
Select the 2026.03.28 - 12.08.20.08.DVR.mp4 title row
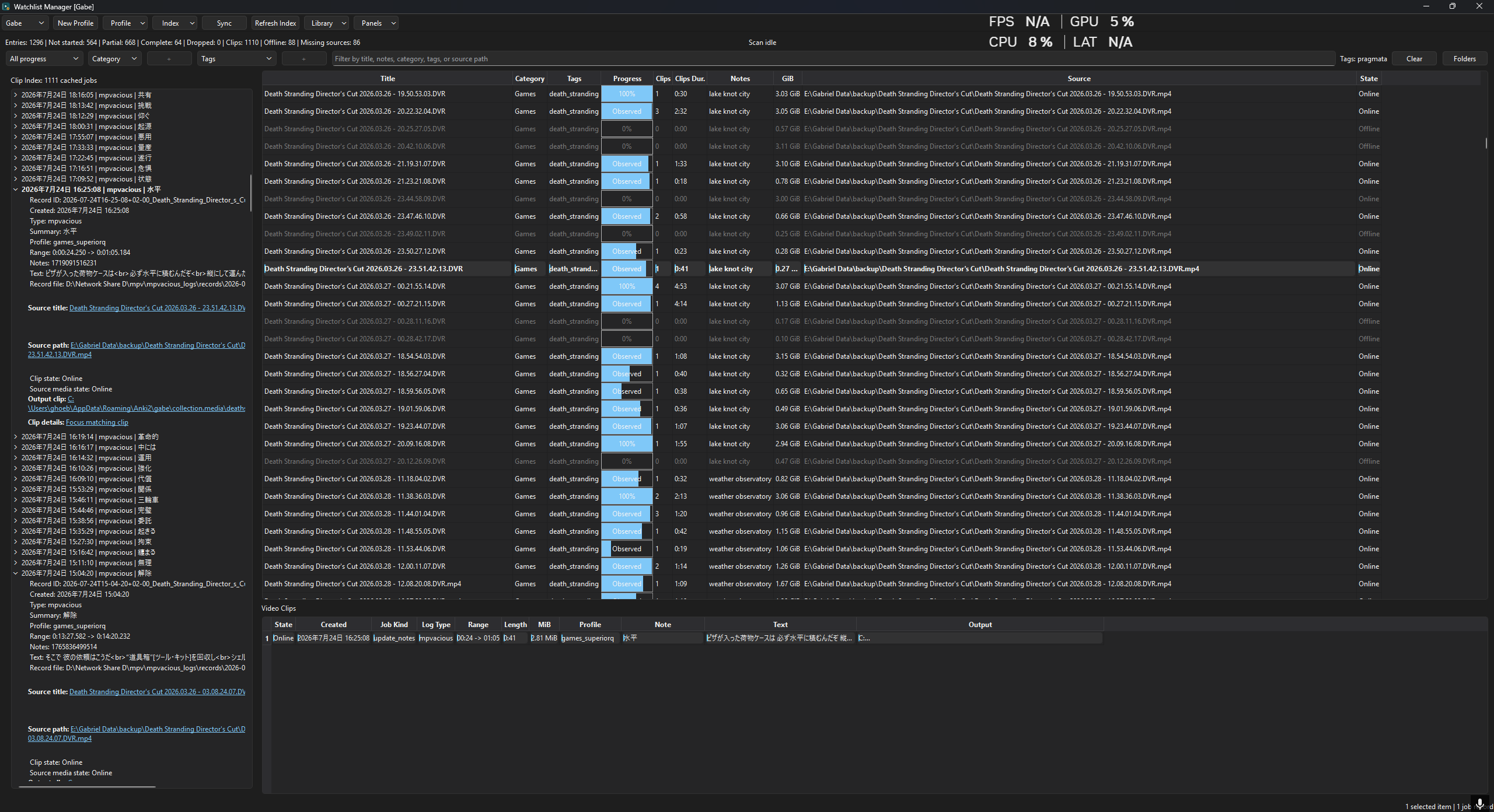(x=388, y=584)
